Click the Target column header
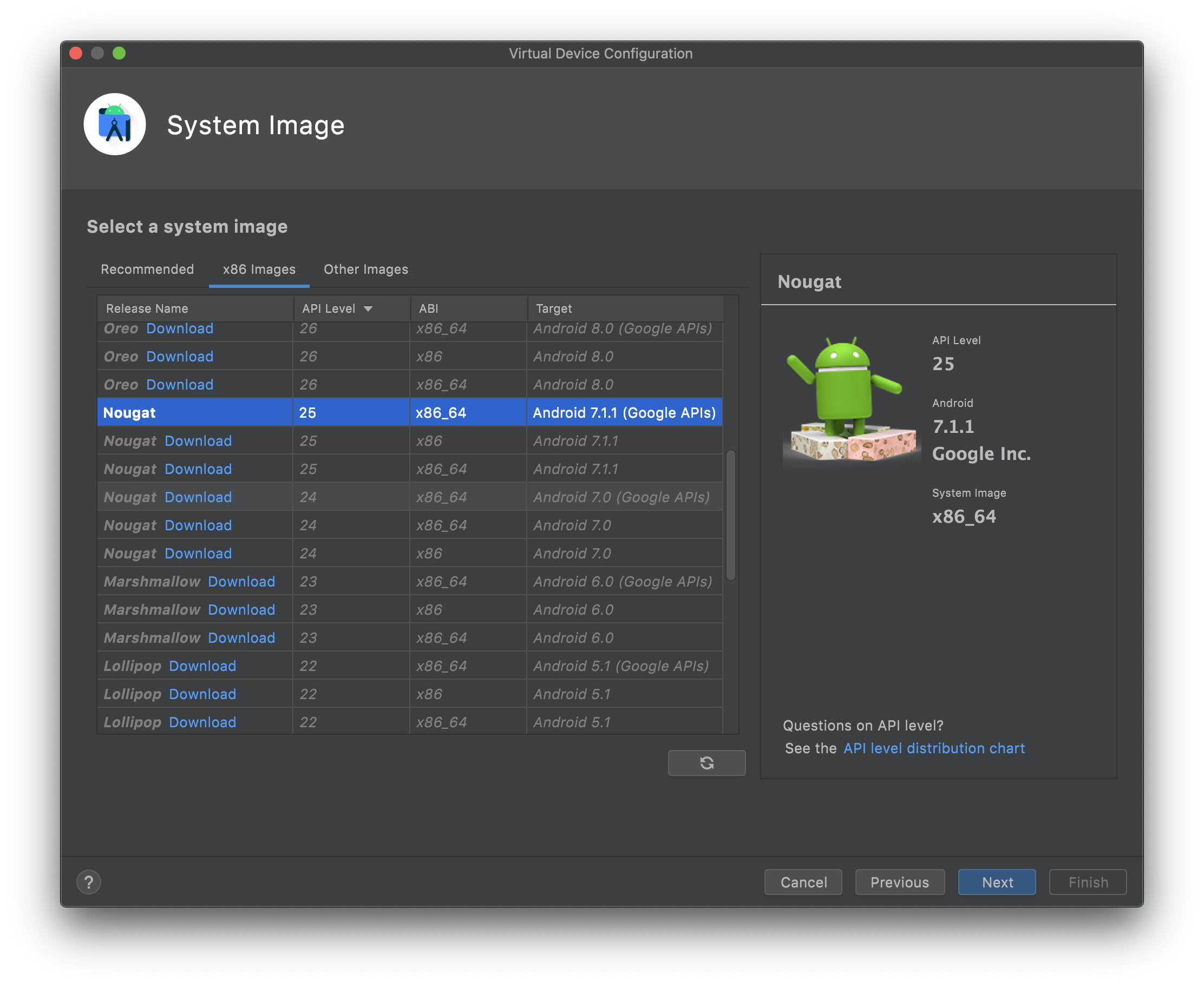Image resolution: width=1204 pixels, height=987 pixels. tap(625, 309)
